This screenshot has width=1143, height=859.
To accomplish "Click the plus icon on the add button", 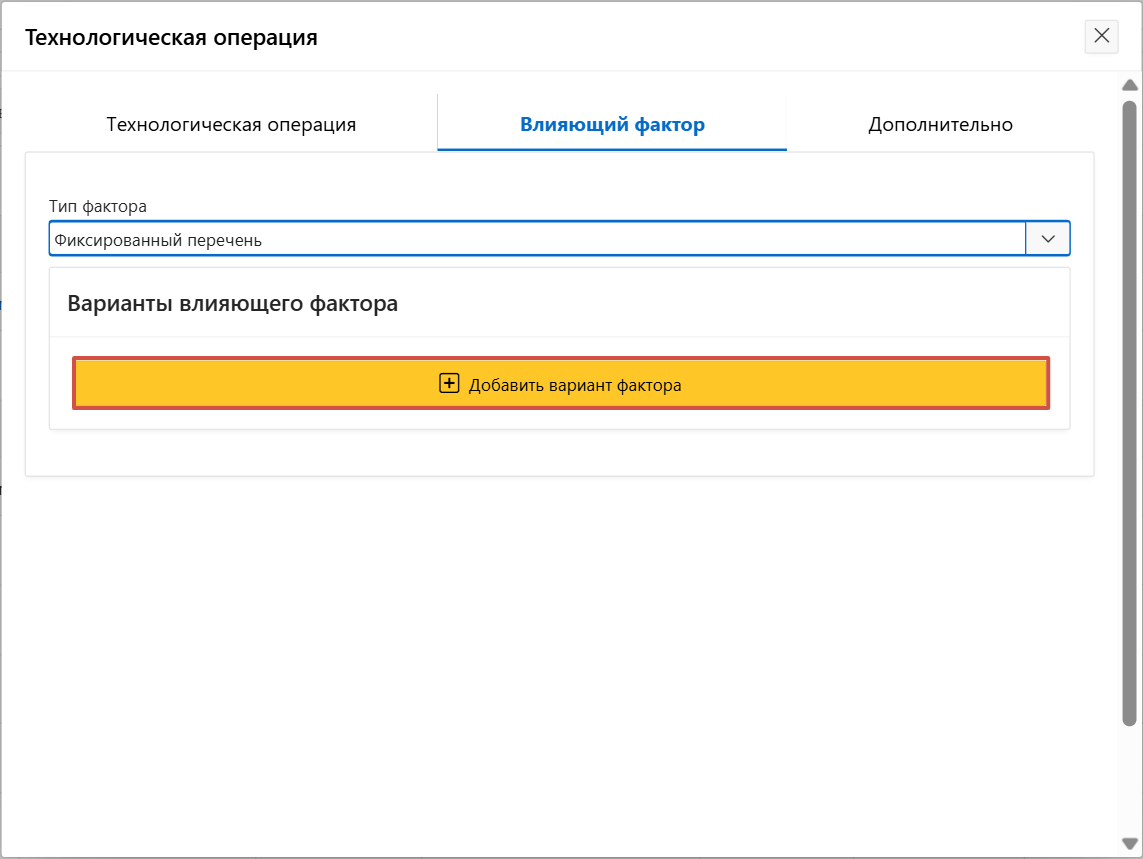I will point(449,384).
